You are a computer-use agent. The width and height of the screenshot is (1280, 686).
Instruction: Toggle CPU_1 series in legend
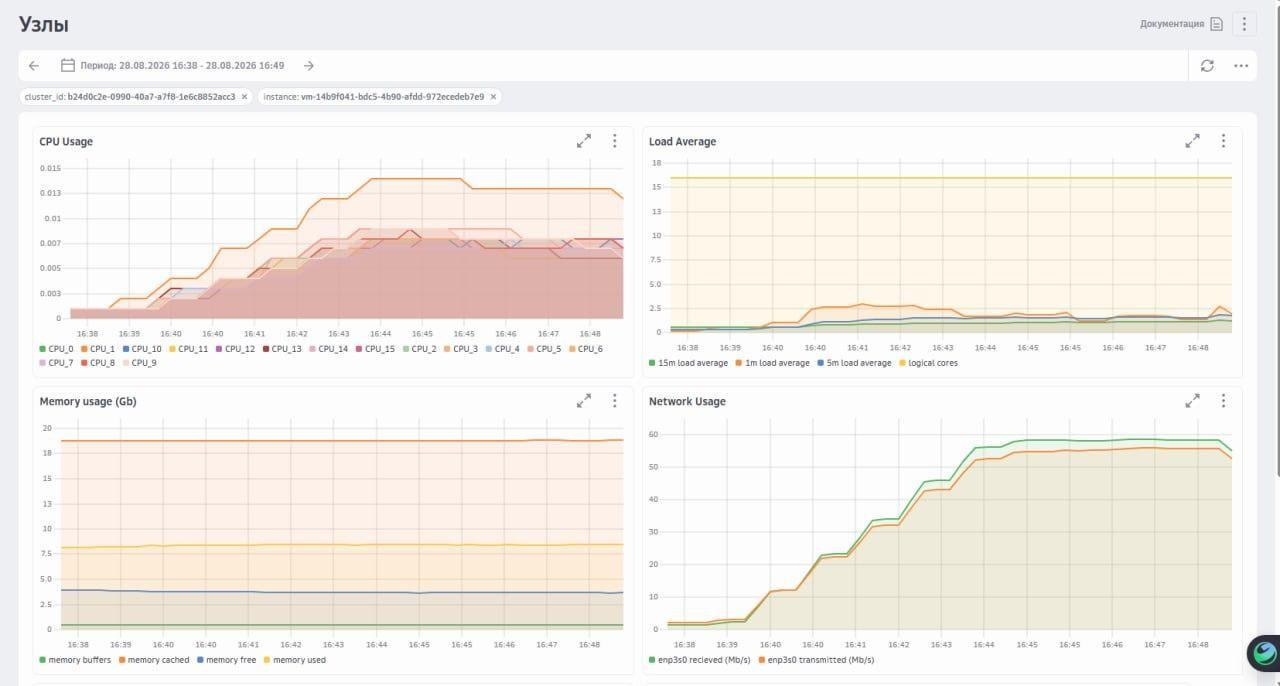pyautogui.click(x=98, y=349)
